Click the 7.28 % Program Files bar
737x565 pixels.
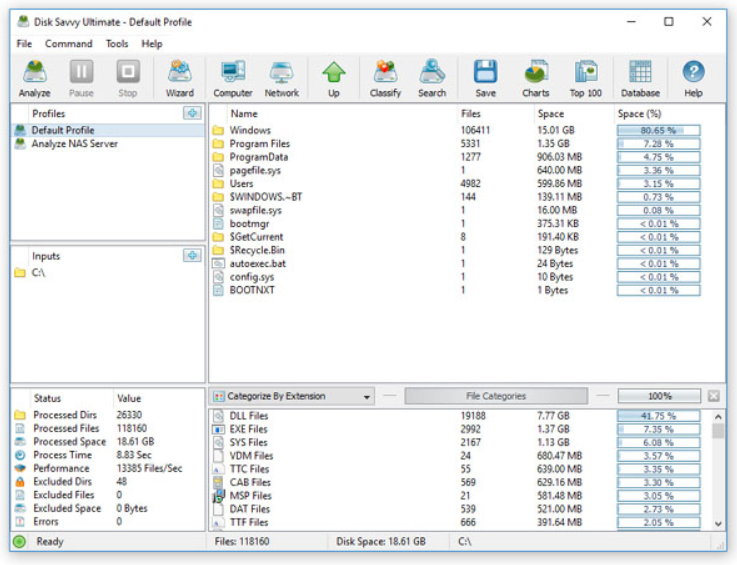coord(659,144)
